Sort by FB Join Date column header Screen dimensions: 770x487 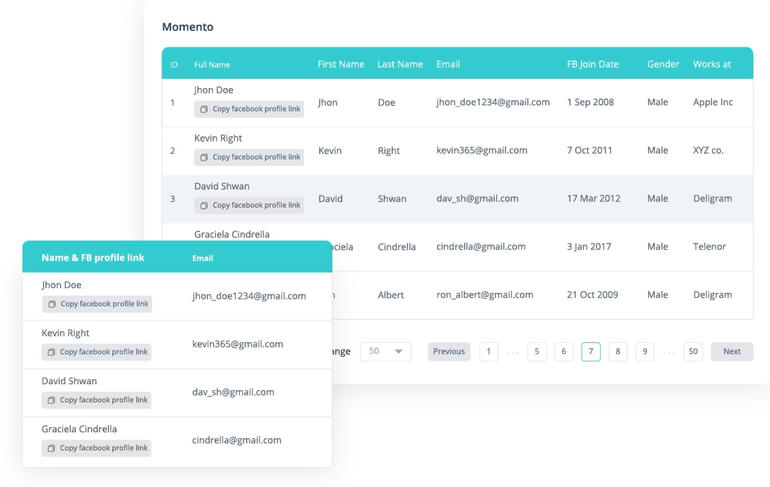click(593, 64)
